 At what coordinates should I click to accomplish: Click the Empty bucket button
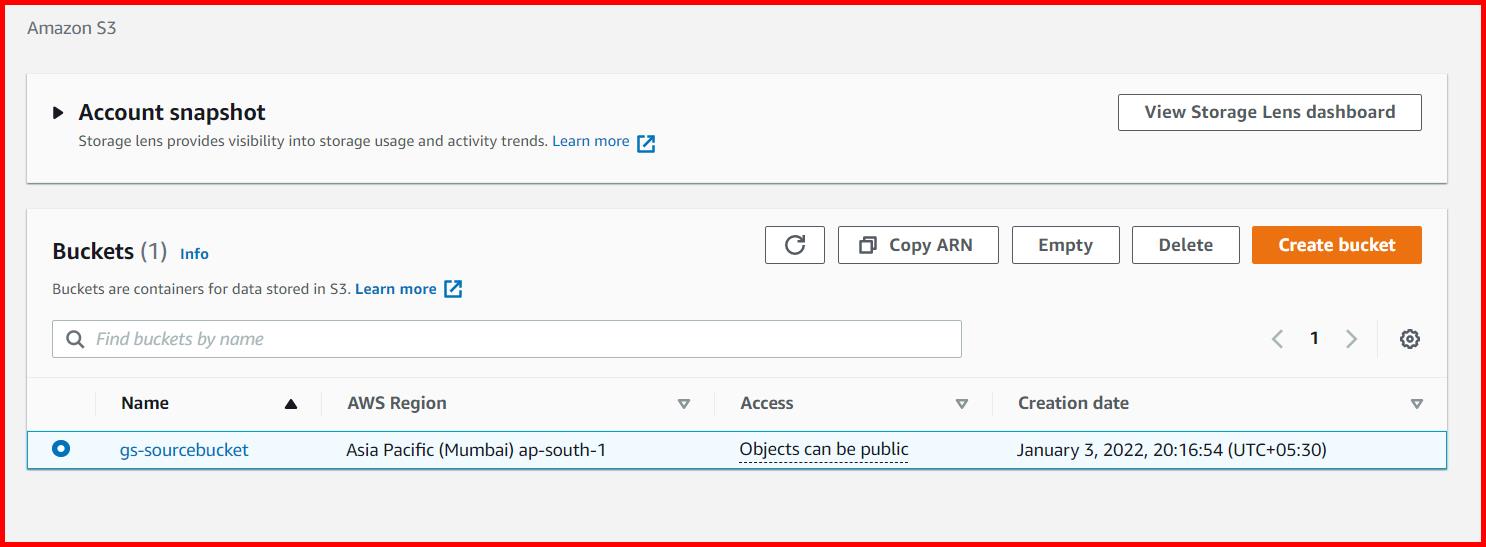point(1065,245)
